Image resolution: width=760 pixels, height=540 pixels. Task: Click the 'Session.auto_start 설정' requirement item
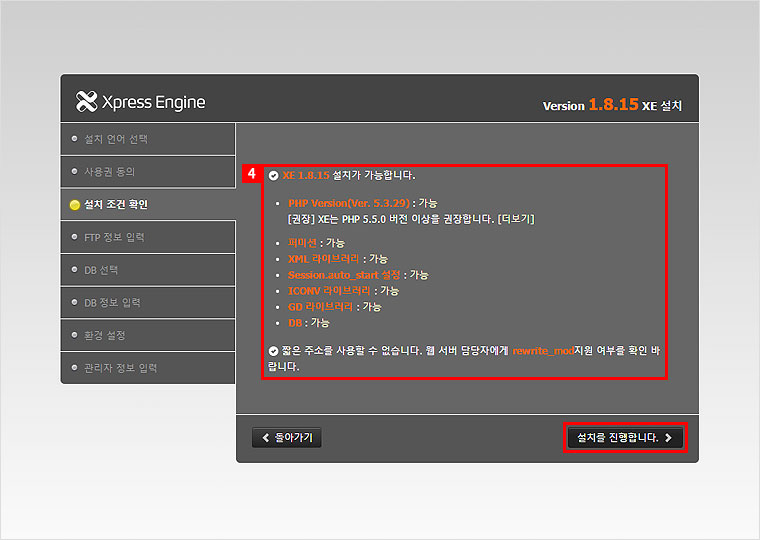point(345,275)
